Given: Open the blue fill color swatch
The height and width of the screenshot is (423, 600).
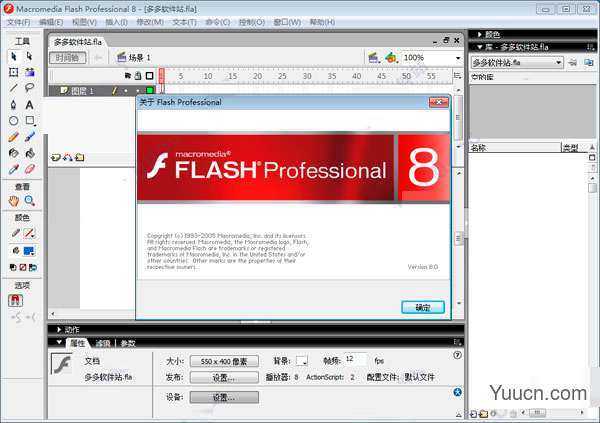Looking at the screenshot, I should point(29,251).
